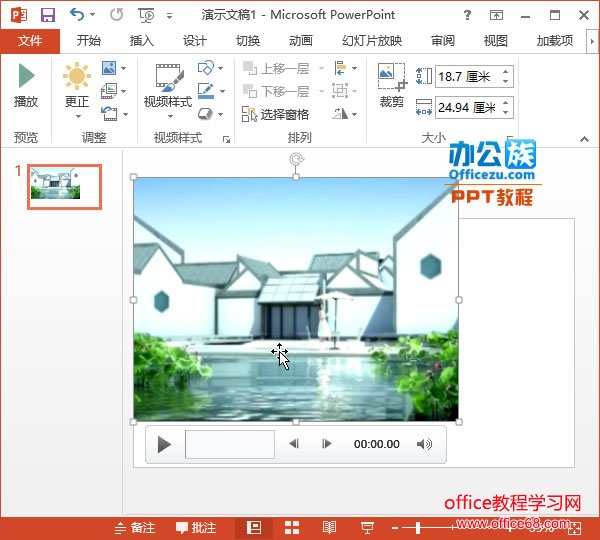Open Customize Quick Access Toolbar dropdown
The height and width of the screenshot is (540, 600).
tap(169, 16)
